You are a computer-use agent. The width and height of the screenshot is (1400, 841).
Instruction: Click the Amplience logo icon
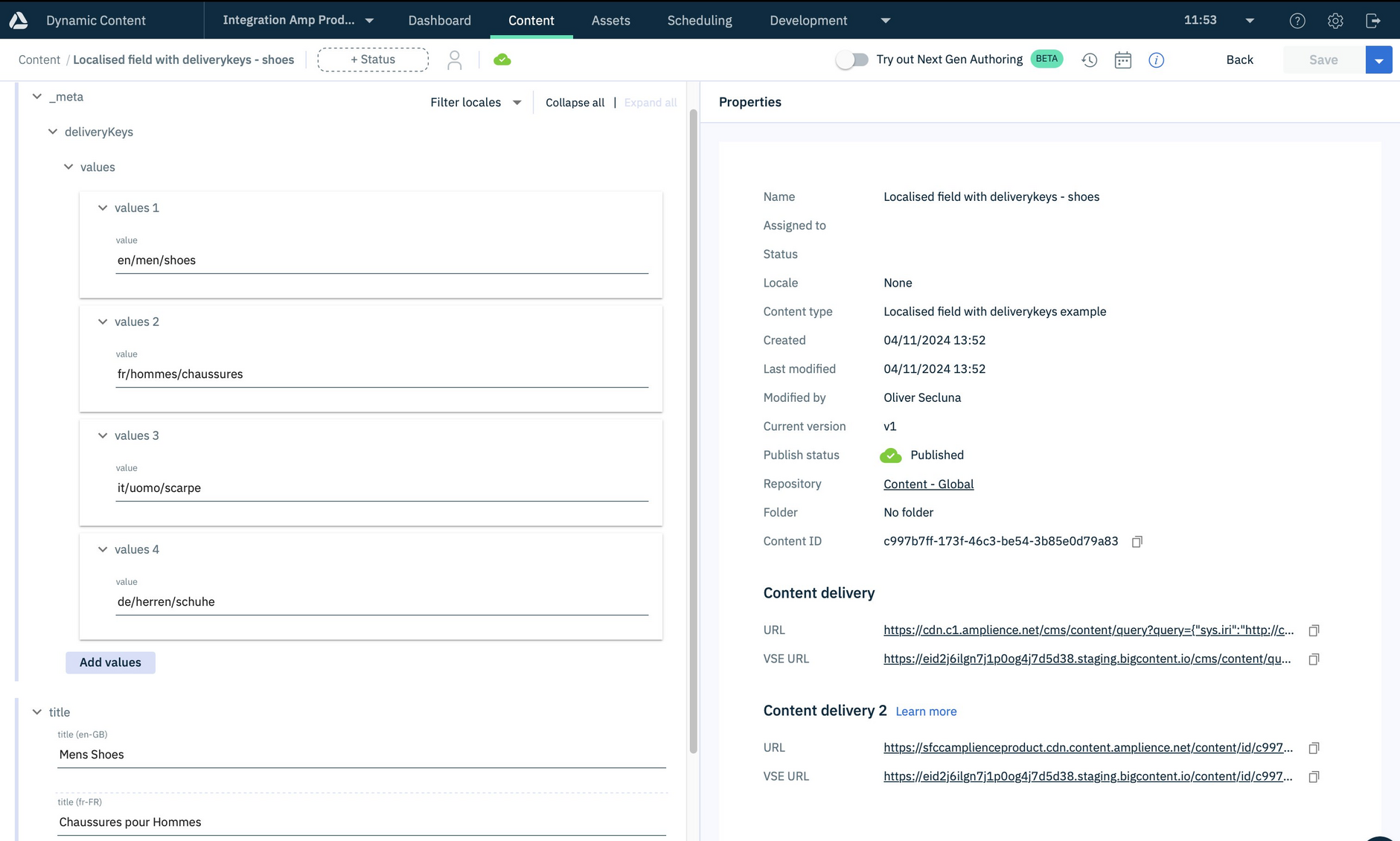[x=19, y=20]
